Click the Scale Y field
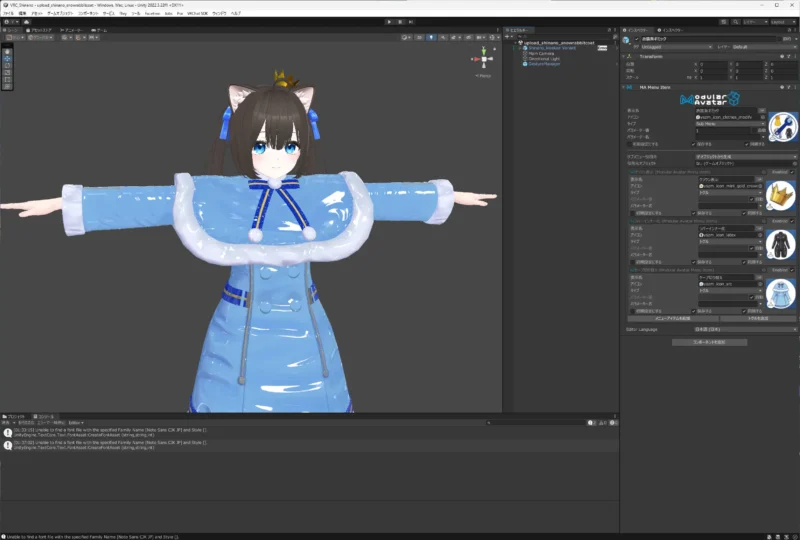This screenshot has width=800, height=540. point(747,78)
